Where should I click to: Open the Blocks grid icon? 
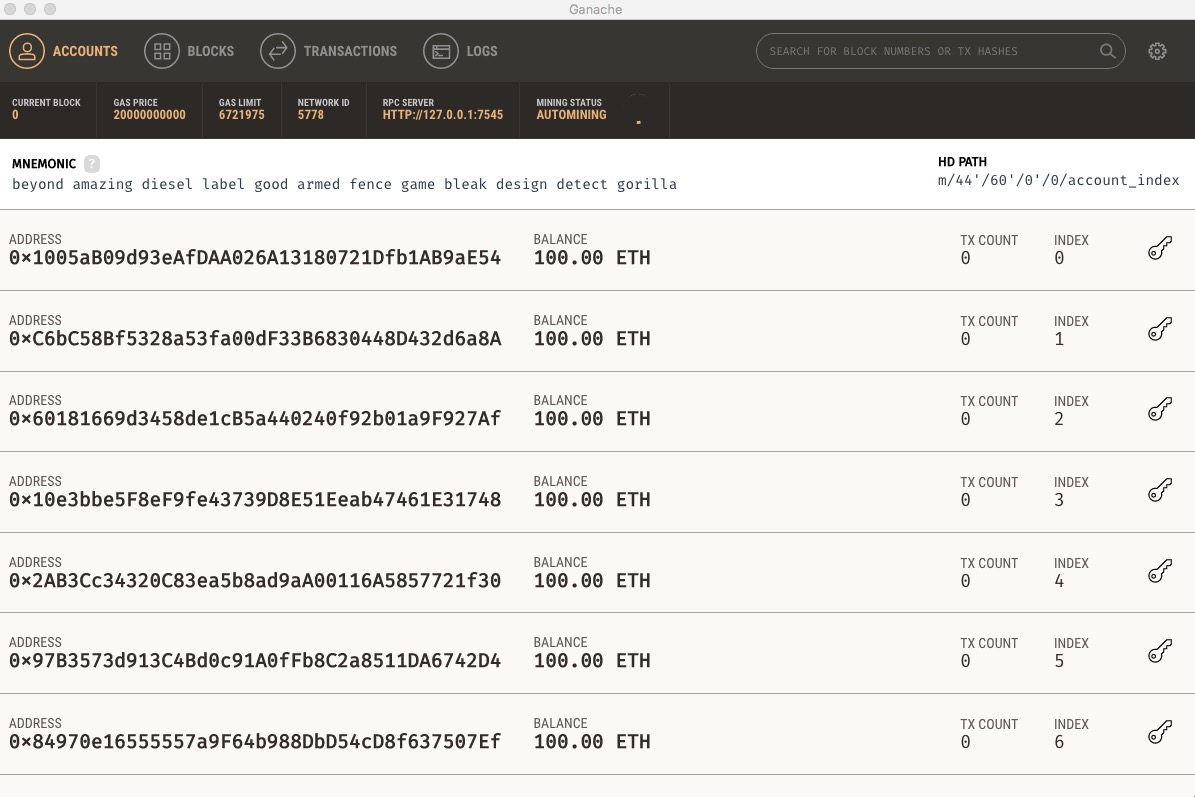tap(162, 51)
